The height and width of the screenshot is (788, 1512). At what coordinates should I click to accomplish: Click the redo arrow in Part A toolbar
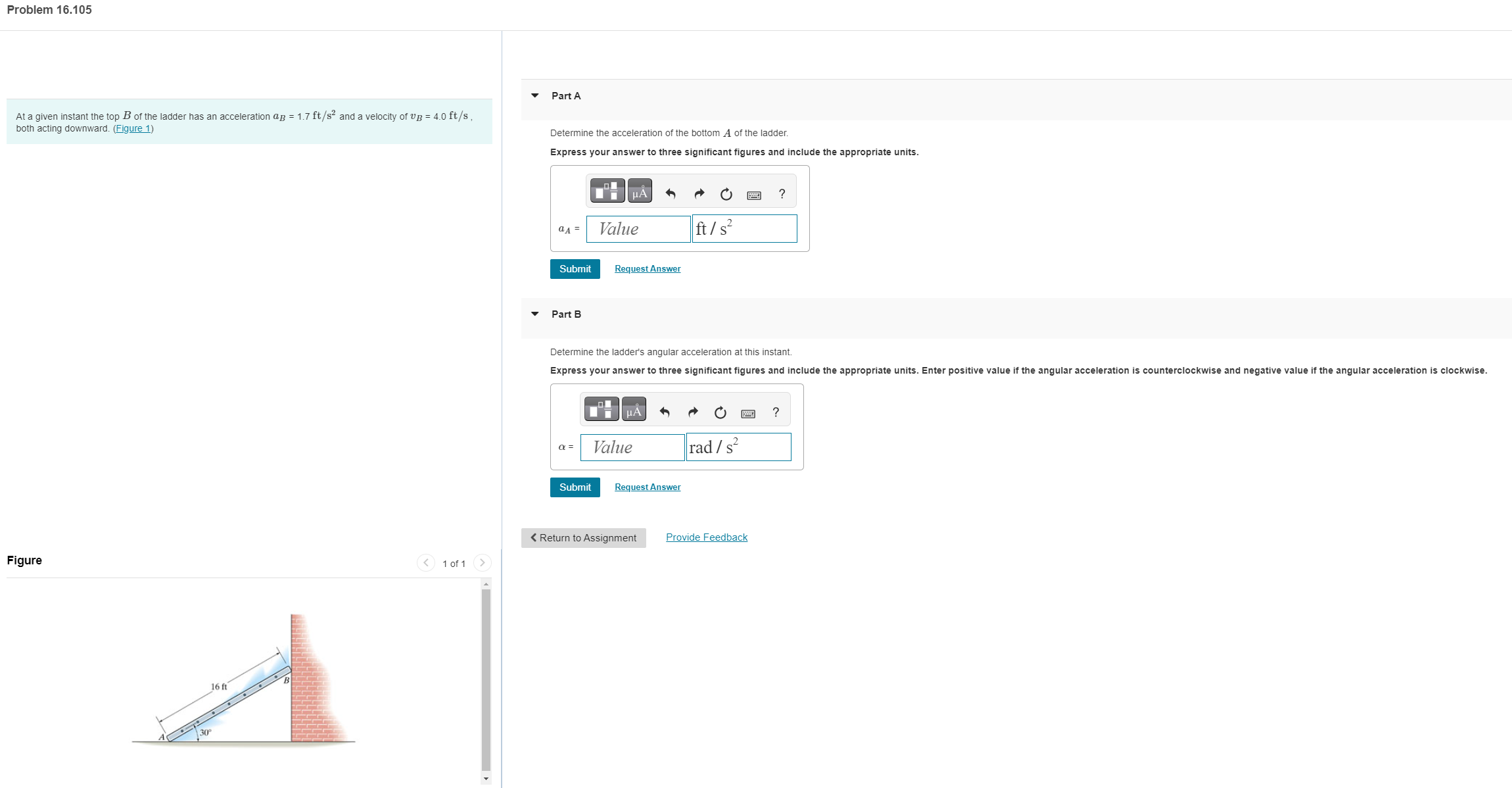point(699,193)
